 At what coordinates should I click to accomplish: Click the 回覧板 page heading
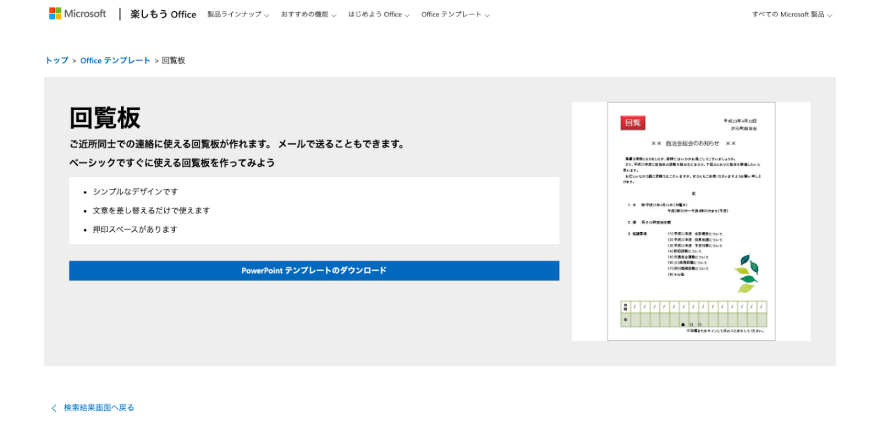coord(104,118)
